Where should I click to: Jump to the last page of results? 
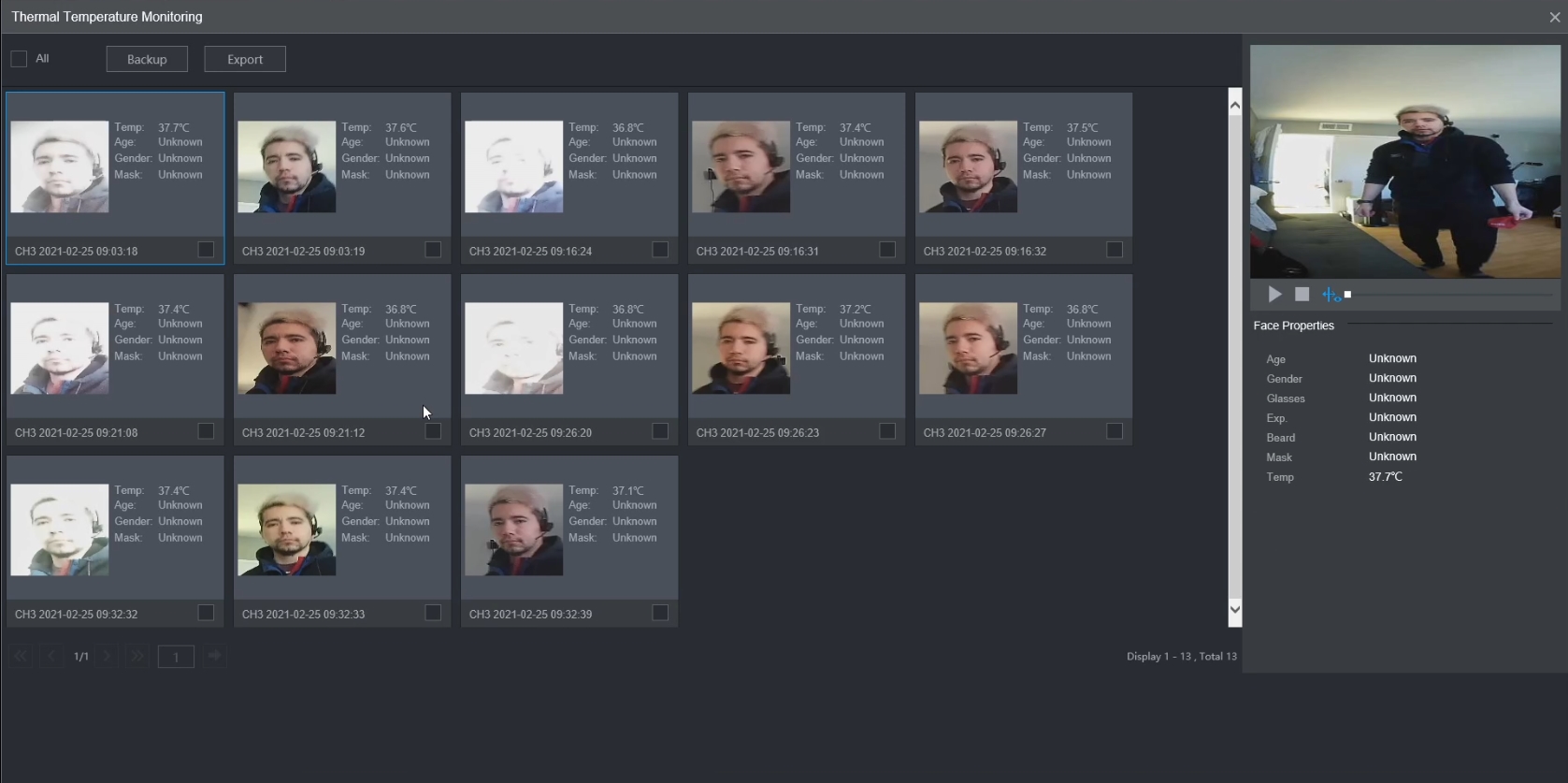tap(137, 656)
